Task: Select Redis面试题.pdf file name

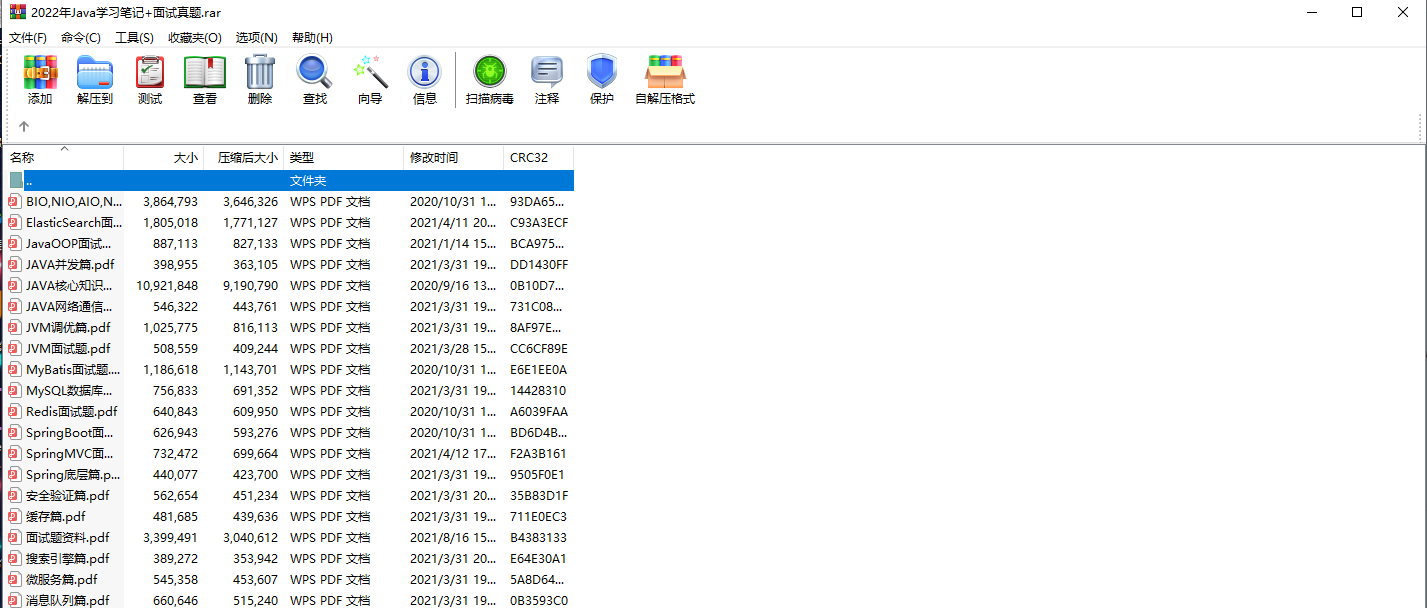Action: [72, 411]
